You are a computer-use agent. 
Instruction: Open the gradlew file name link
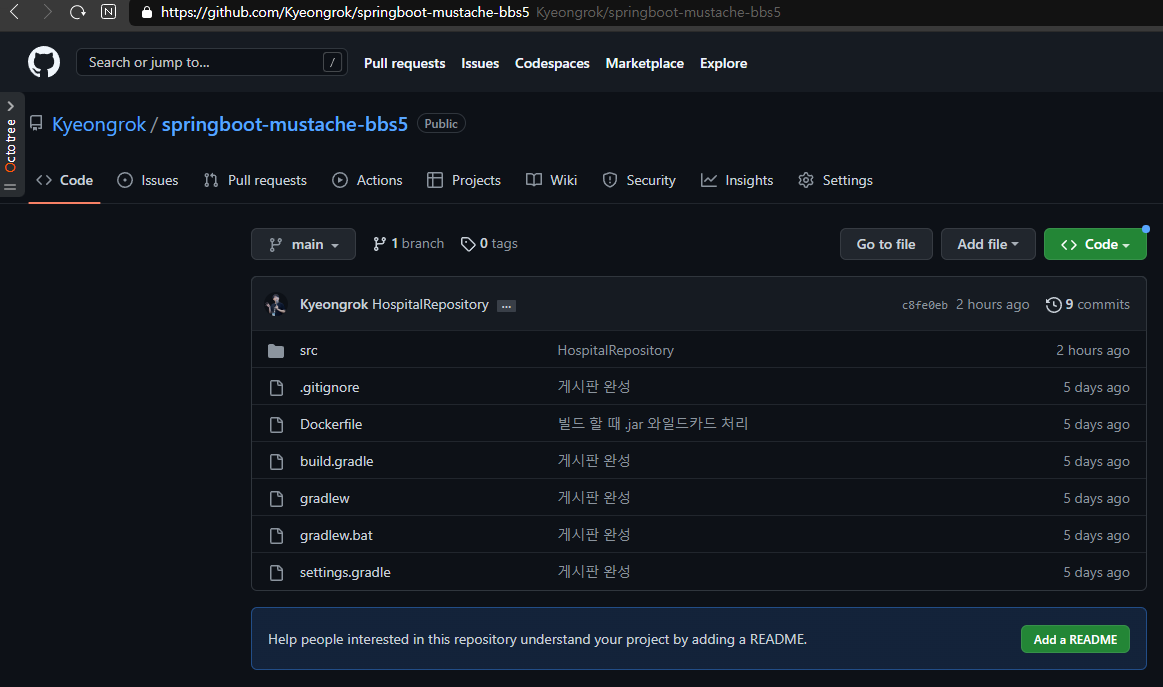[x=324, y=499]
